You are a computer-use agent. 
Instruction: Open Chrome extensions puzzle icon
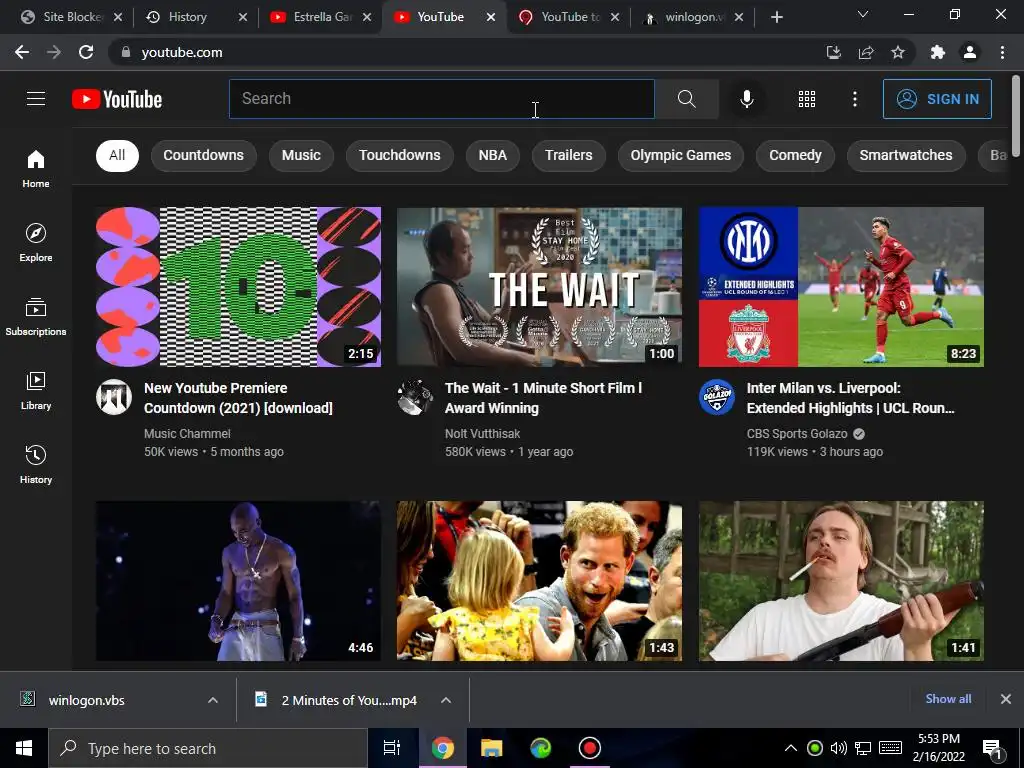point(937,52)
